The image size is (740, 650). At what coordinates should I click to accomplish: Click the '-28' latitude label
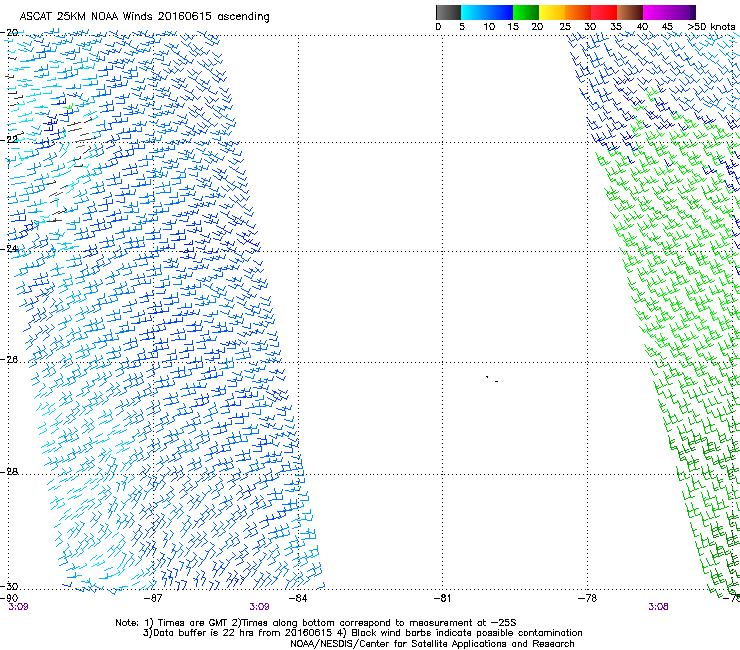pos(9,472)
